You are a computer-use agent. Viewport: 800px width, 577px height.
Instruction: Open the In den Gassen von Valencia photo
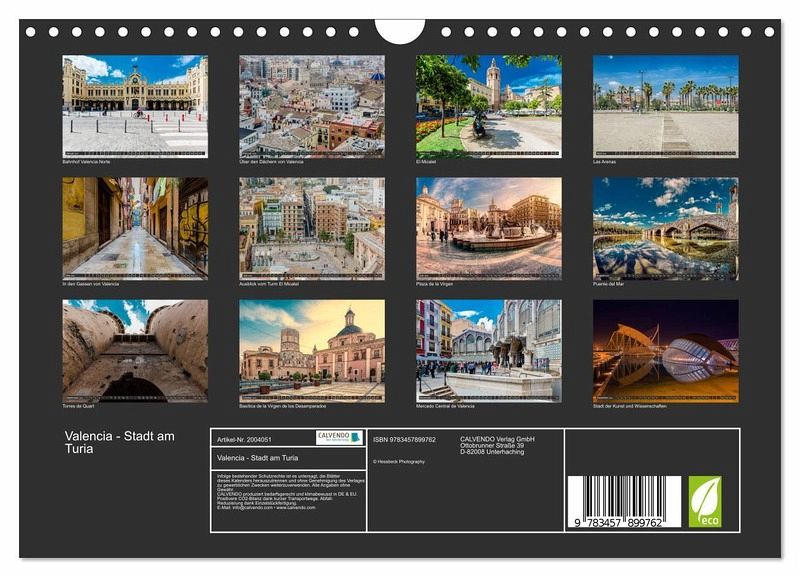(135, 228)
